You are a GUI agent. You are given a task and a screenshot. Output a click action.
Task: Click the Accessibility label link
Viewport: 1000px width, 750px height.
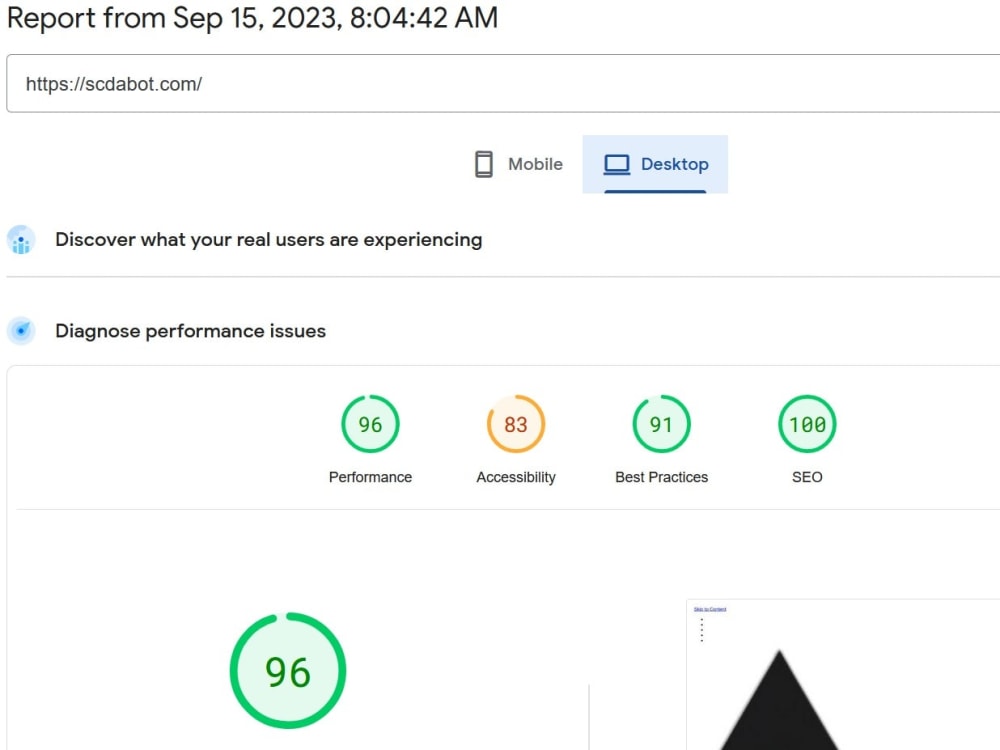[516, 477]
